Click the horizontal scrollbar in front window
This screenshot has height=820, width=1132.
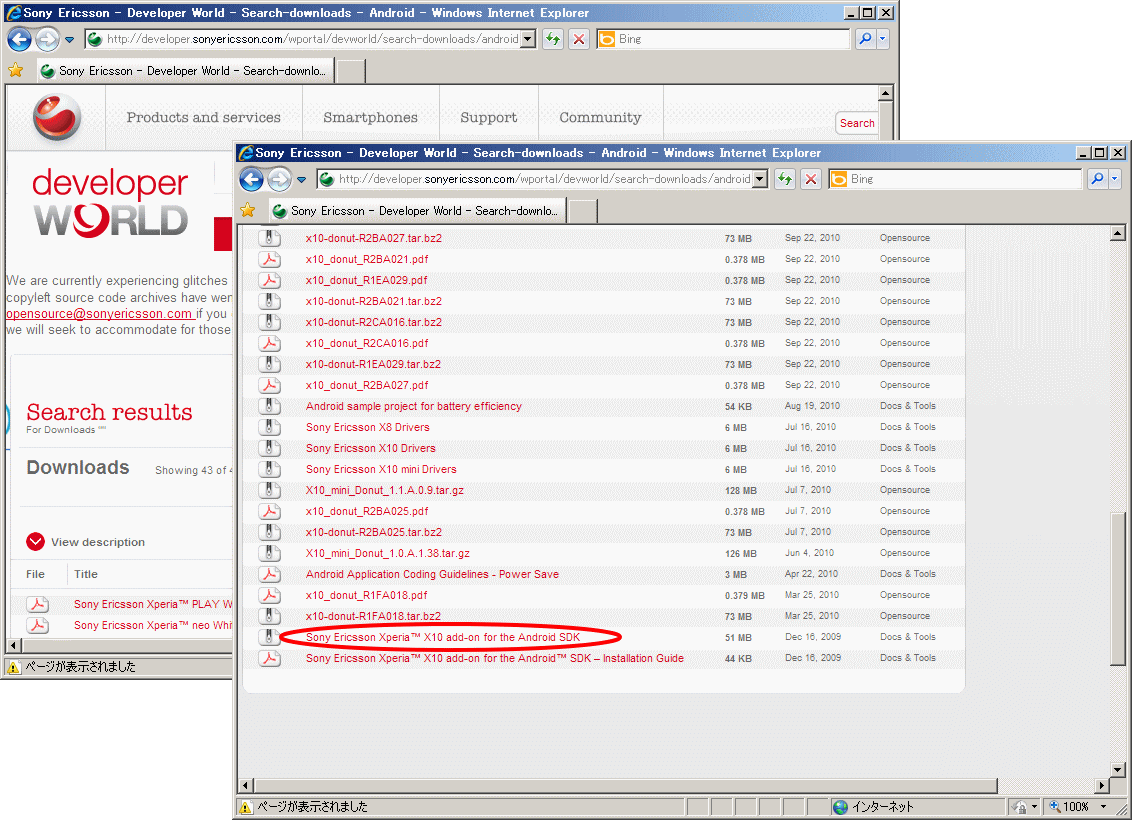point(627,785)
